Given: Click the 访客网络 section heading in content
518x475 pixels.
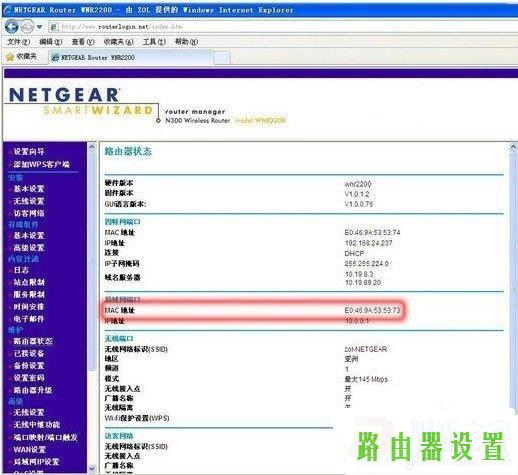Looking at the screenshot, I should [119, 436].
